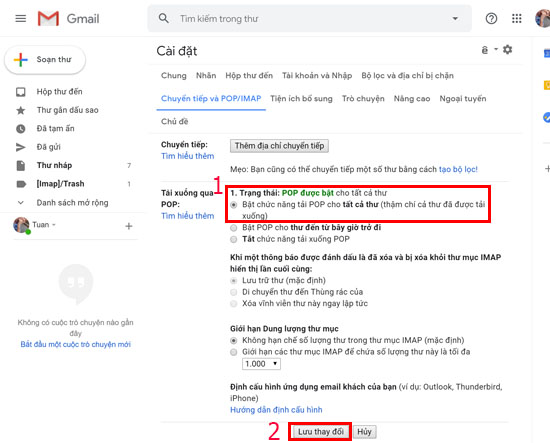Open the Tài khoản và Nhập tab

(x=317, y=76)
